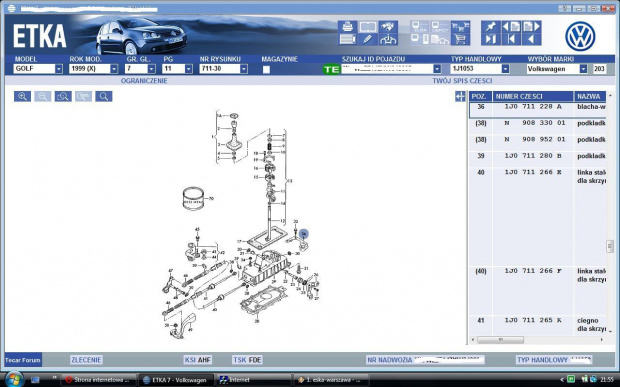Click the ZLECENIE button
The width and height of the screenshot is (620, 387).
(x=86, y=360)
